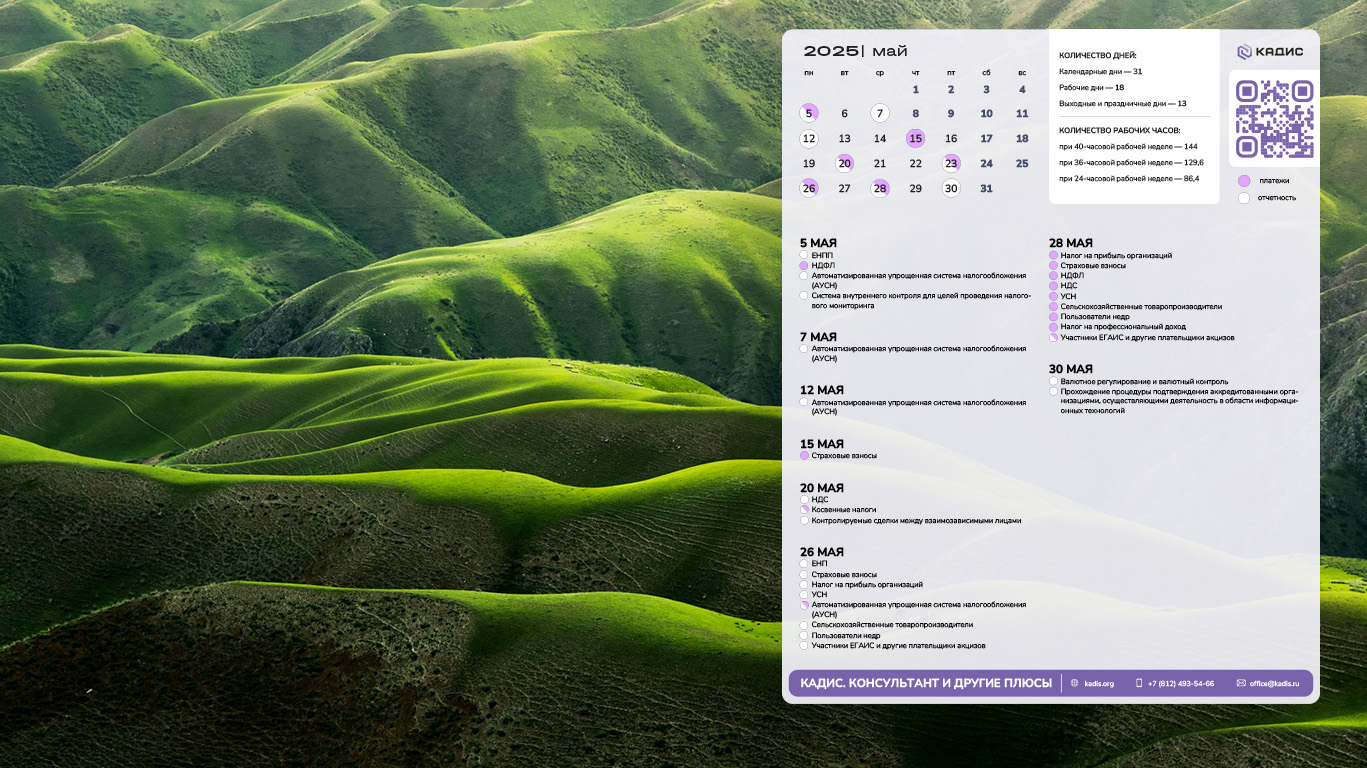
Task: Click the Налог на профессиональный доход entry
Action: tap(1124, 327)
